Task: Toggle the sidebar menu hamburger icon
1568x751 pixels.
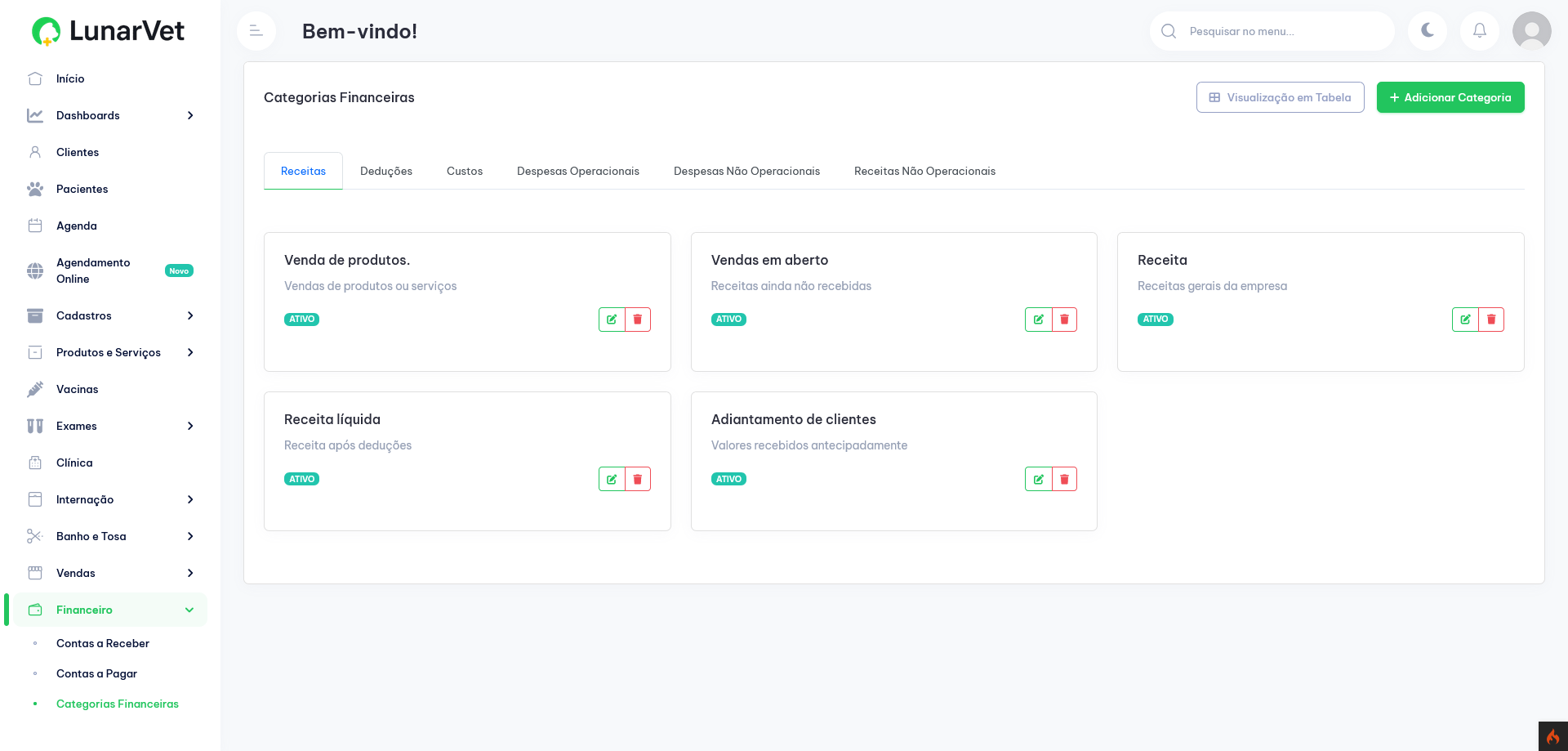Action: (x=256, y=31)
